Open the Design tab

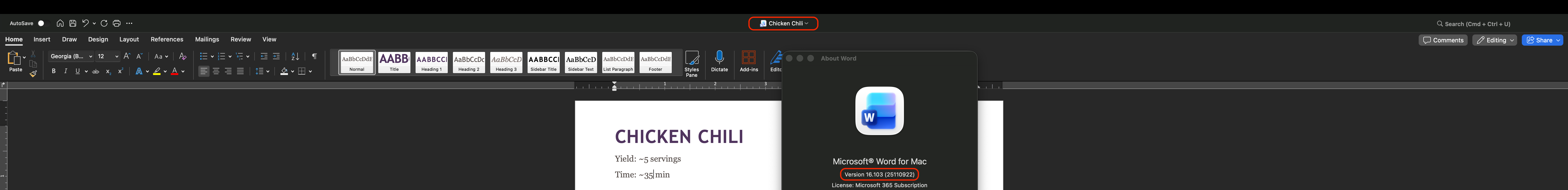pyautogui.click(x=98, y=39)
